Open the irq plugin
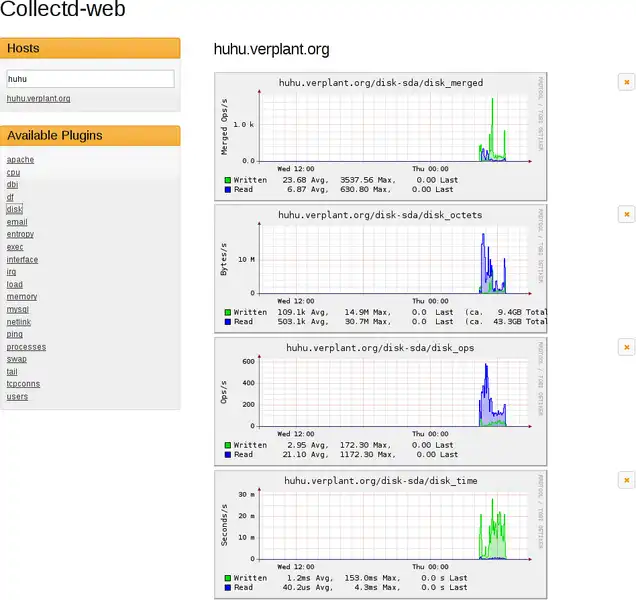 [11, 272]
